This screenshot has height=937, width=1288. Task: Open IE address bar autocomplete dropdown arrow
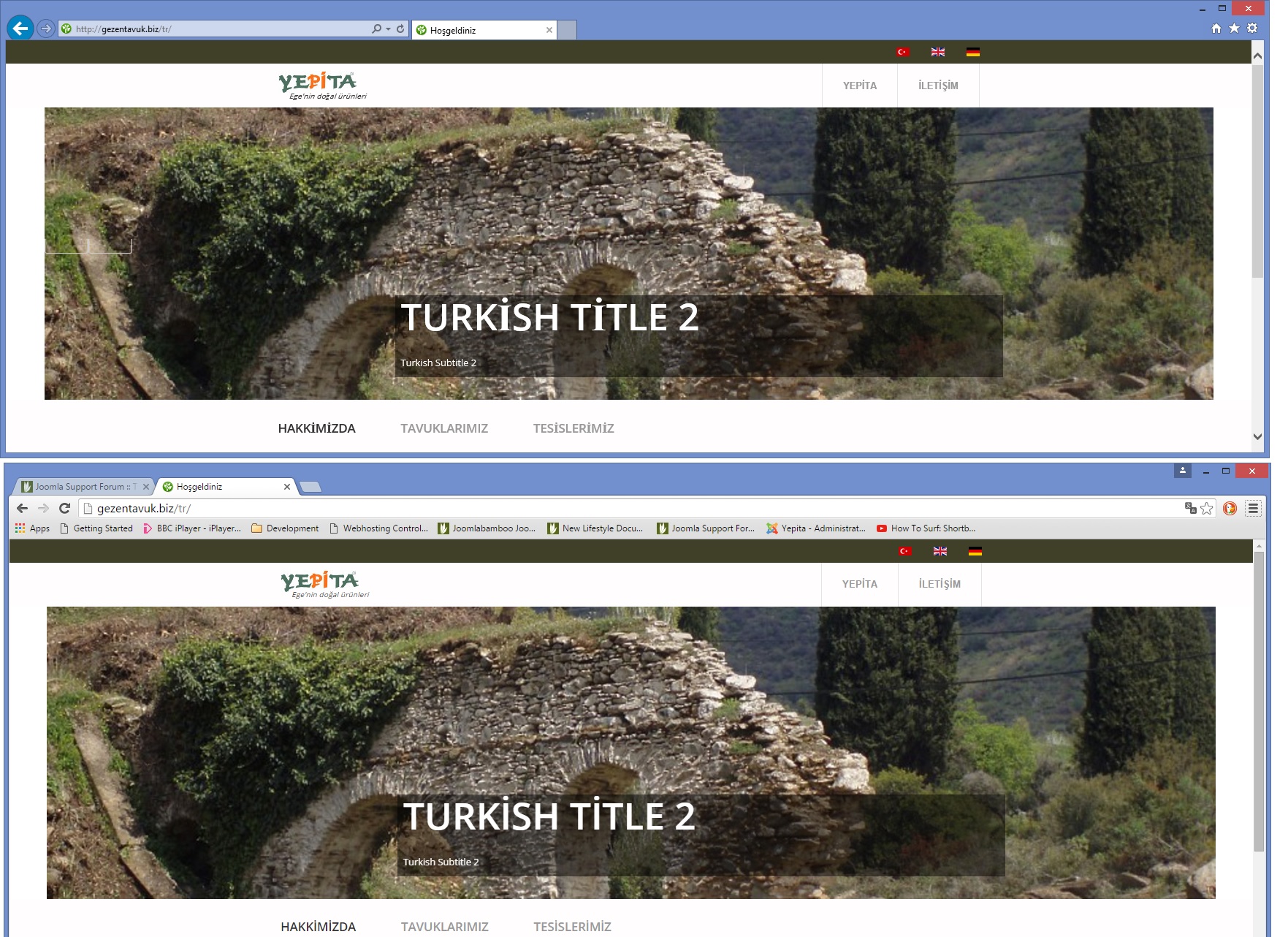[x=388, y=29]
